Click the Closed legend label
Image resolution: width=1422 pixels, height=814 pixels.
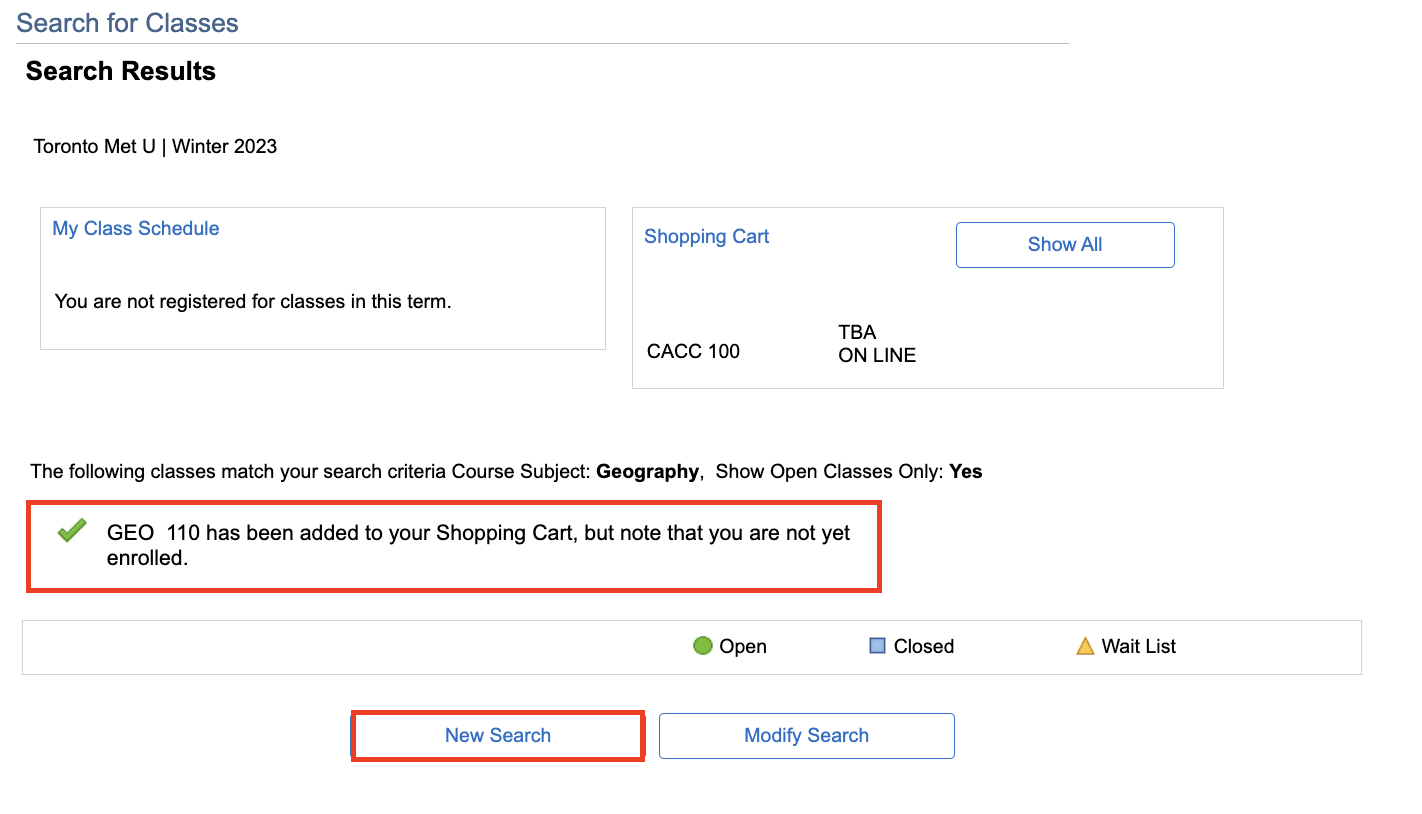923,647
